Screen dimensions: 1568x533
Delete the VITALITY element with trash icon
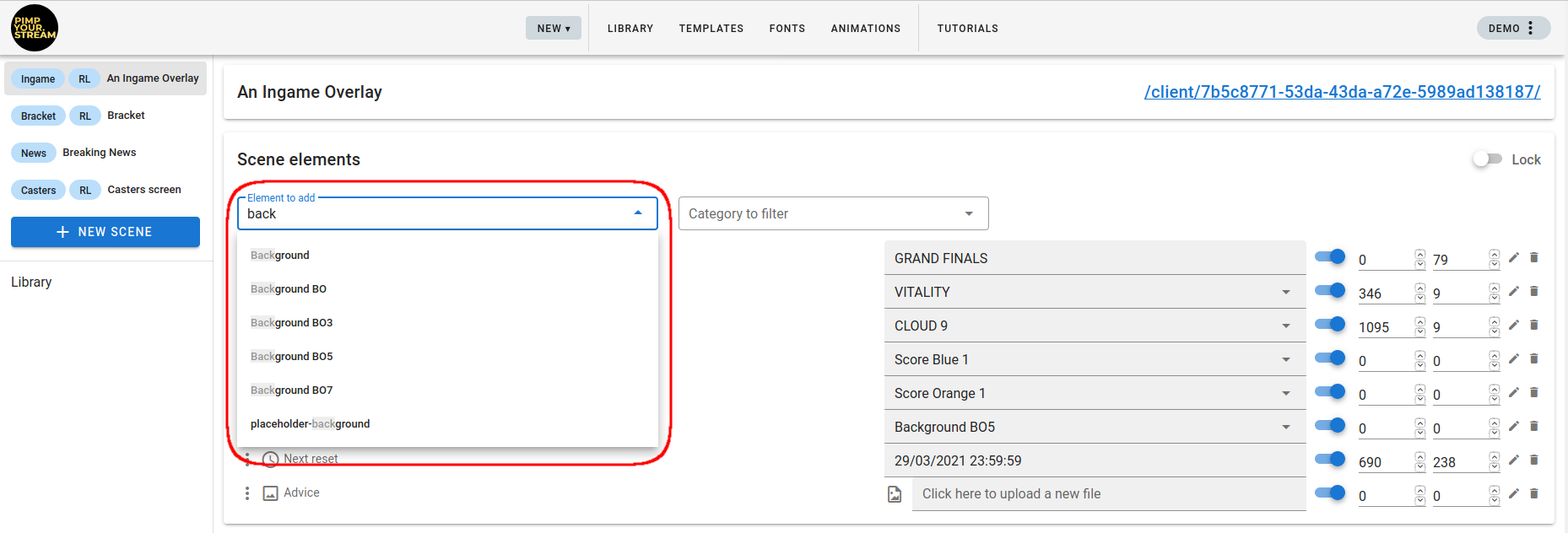(1534, 292)
